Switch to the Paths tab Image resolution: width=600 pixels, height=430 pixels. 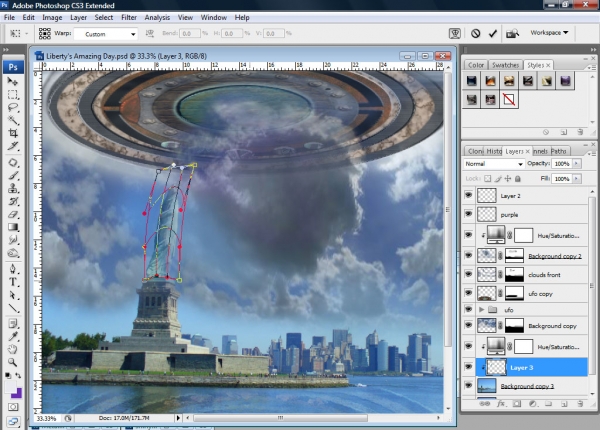[x=558, y=151]
